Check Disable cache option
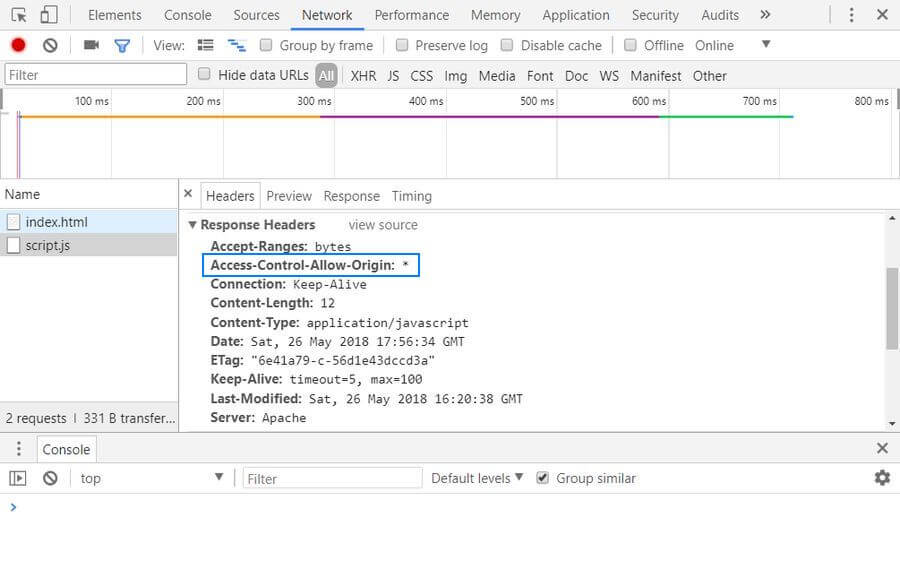The height and width of the screenshot is (561, 900). (507, 44)
